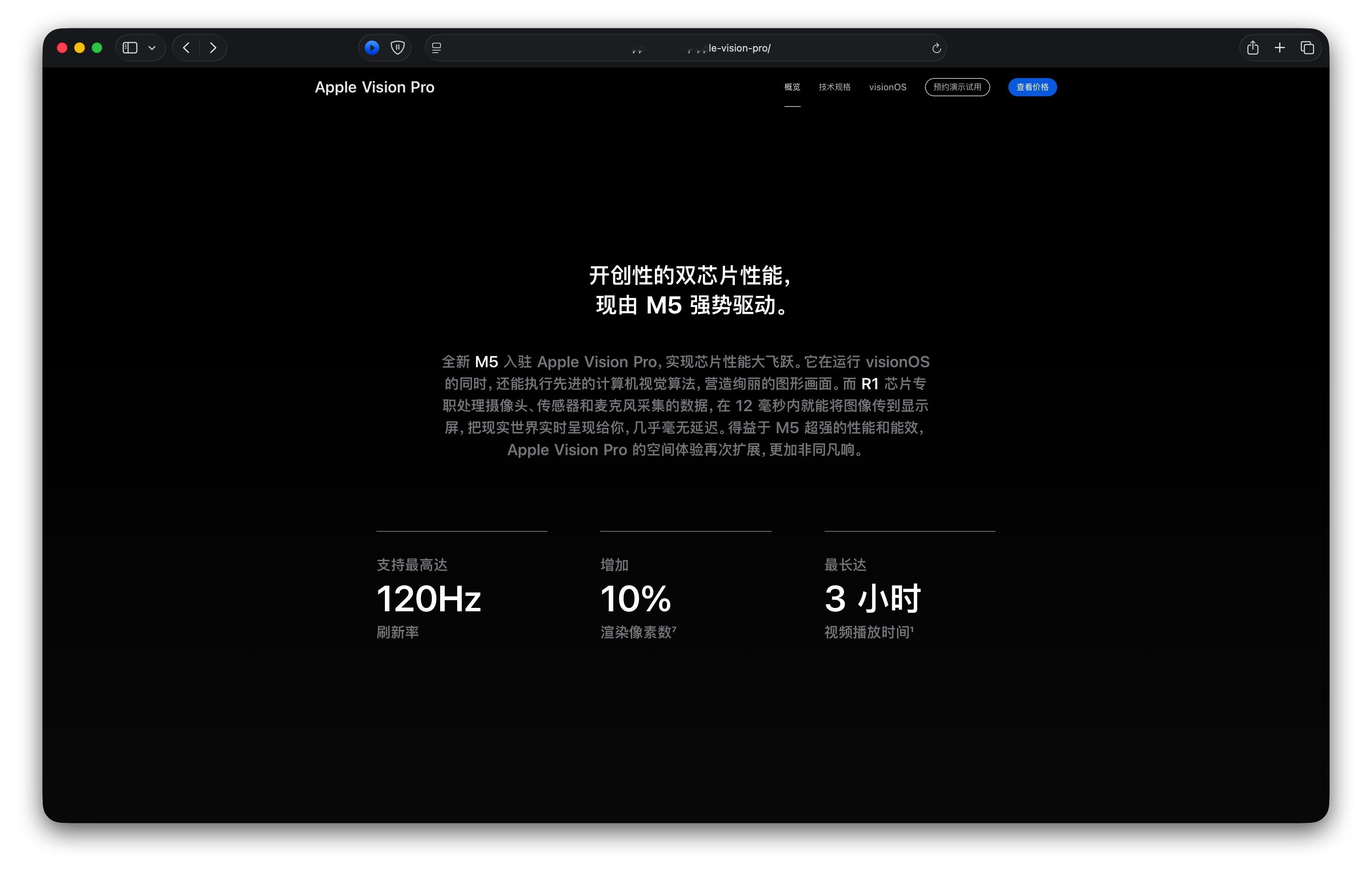Click the Apple Vision Pro title link

coord(374,87)
